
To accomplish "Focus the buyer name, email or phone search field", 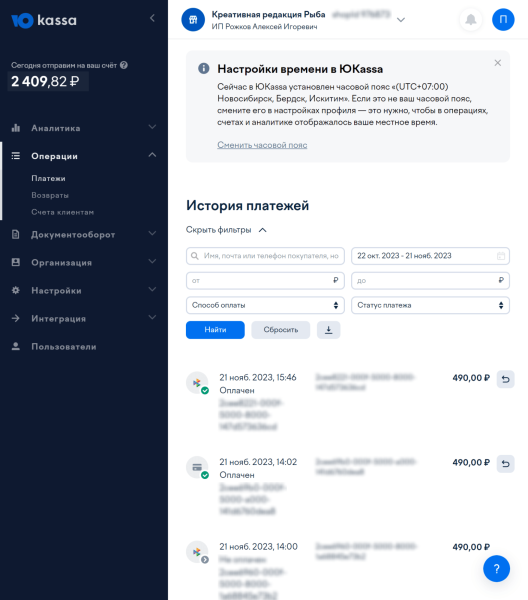I will [265, 256].
